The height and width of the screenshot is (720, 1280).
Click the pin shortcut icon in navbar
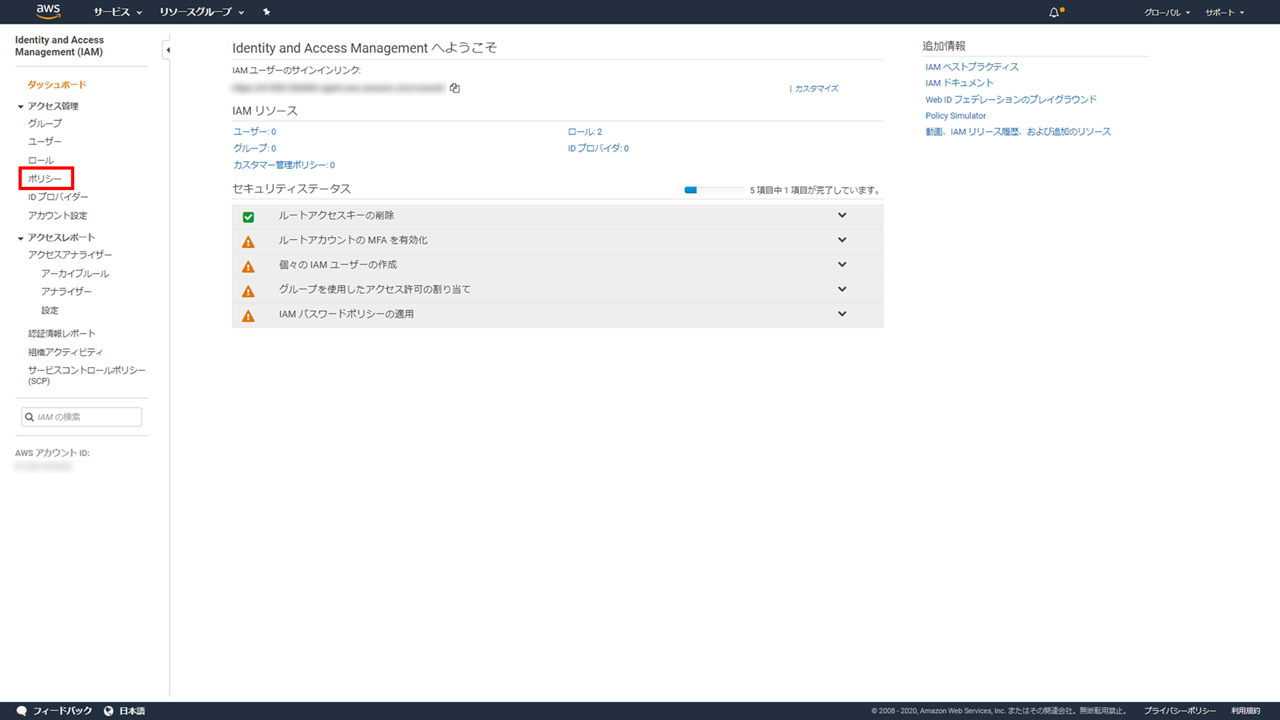pyautogui.click(x=266, y=12)
